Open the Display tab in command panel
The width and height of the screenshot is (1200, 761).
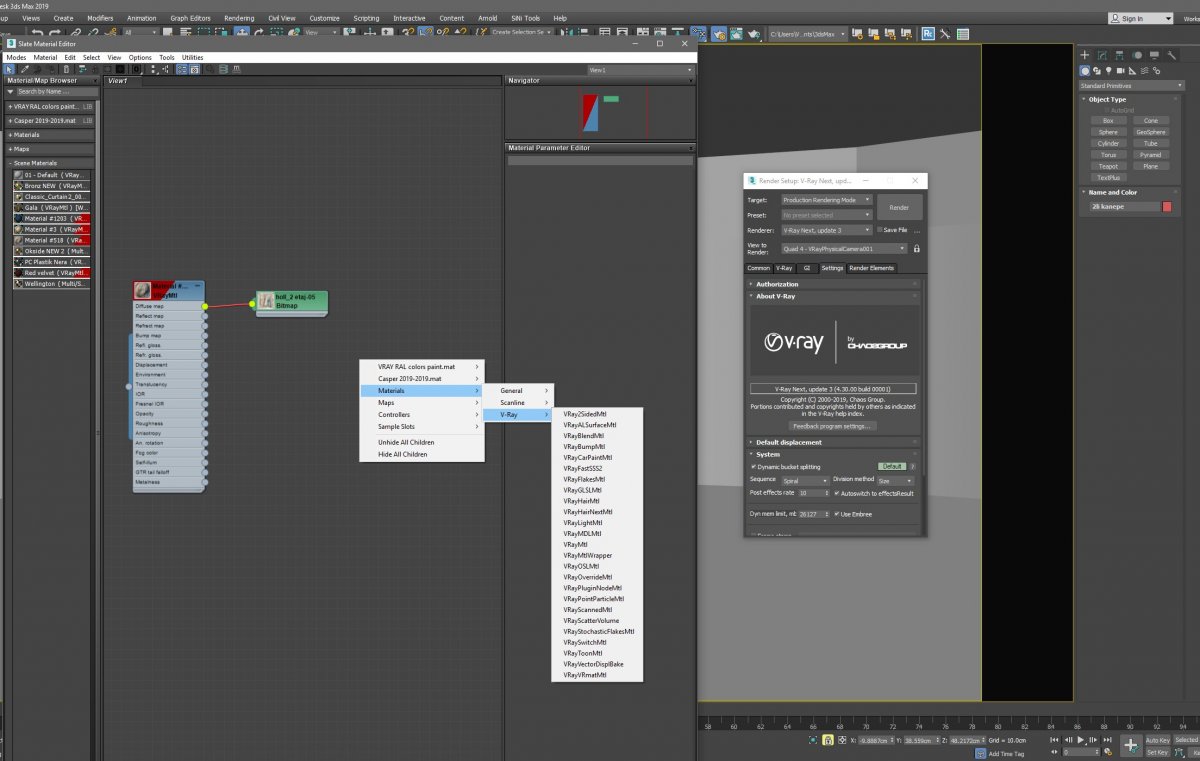[1152, 55]
